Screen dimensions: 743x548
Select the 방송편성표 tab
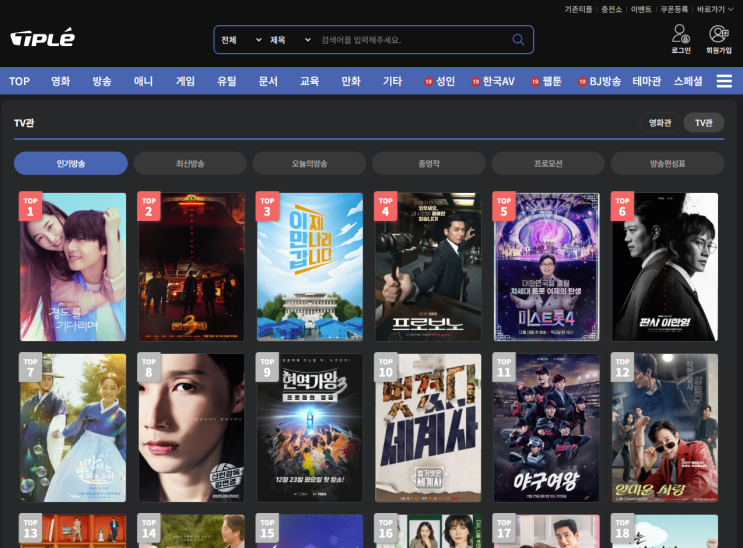tap(667, 164)
